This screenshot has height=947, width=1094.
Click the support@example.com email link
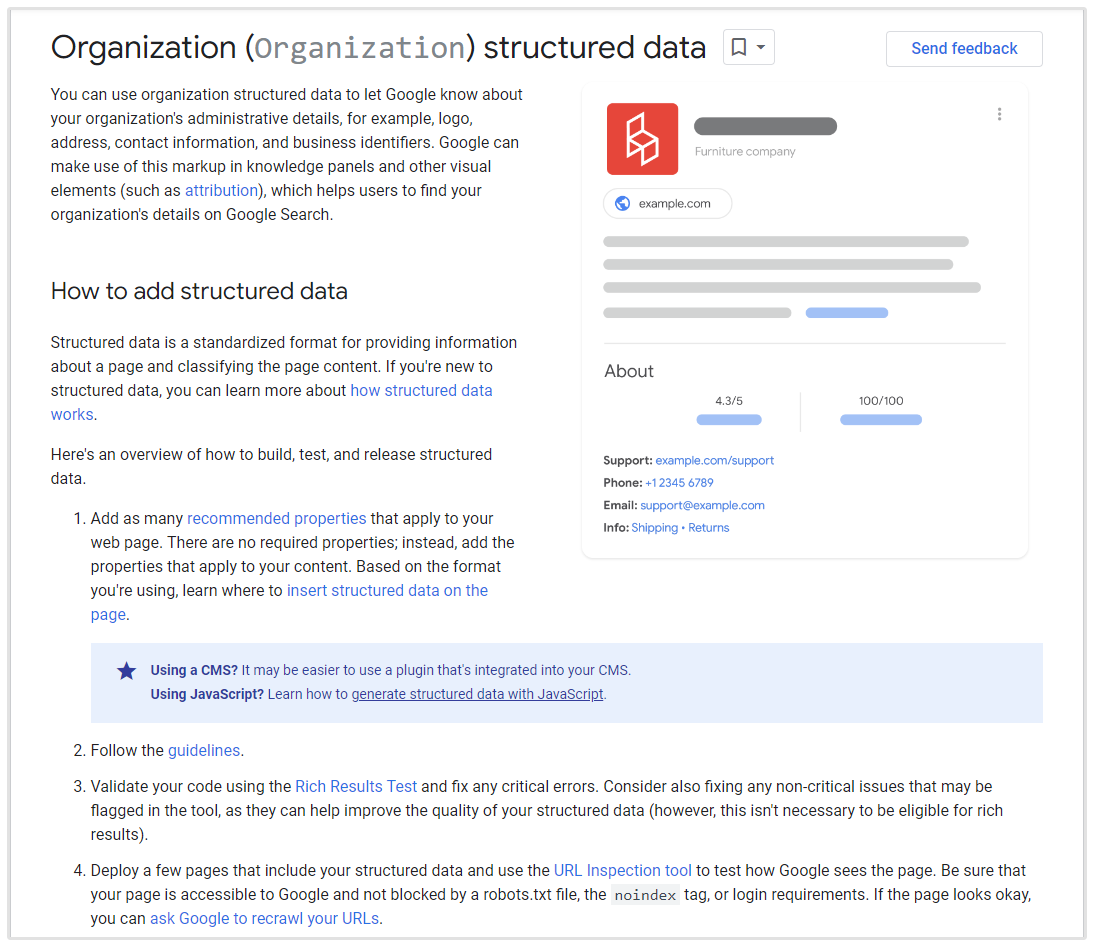(x=702, y=506)
